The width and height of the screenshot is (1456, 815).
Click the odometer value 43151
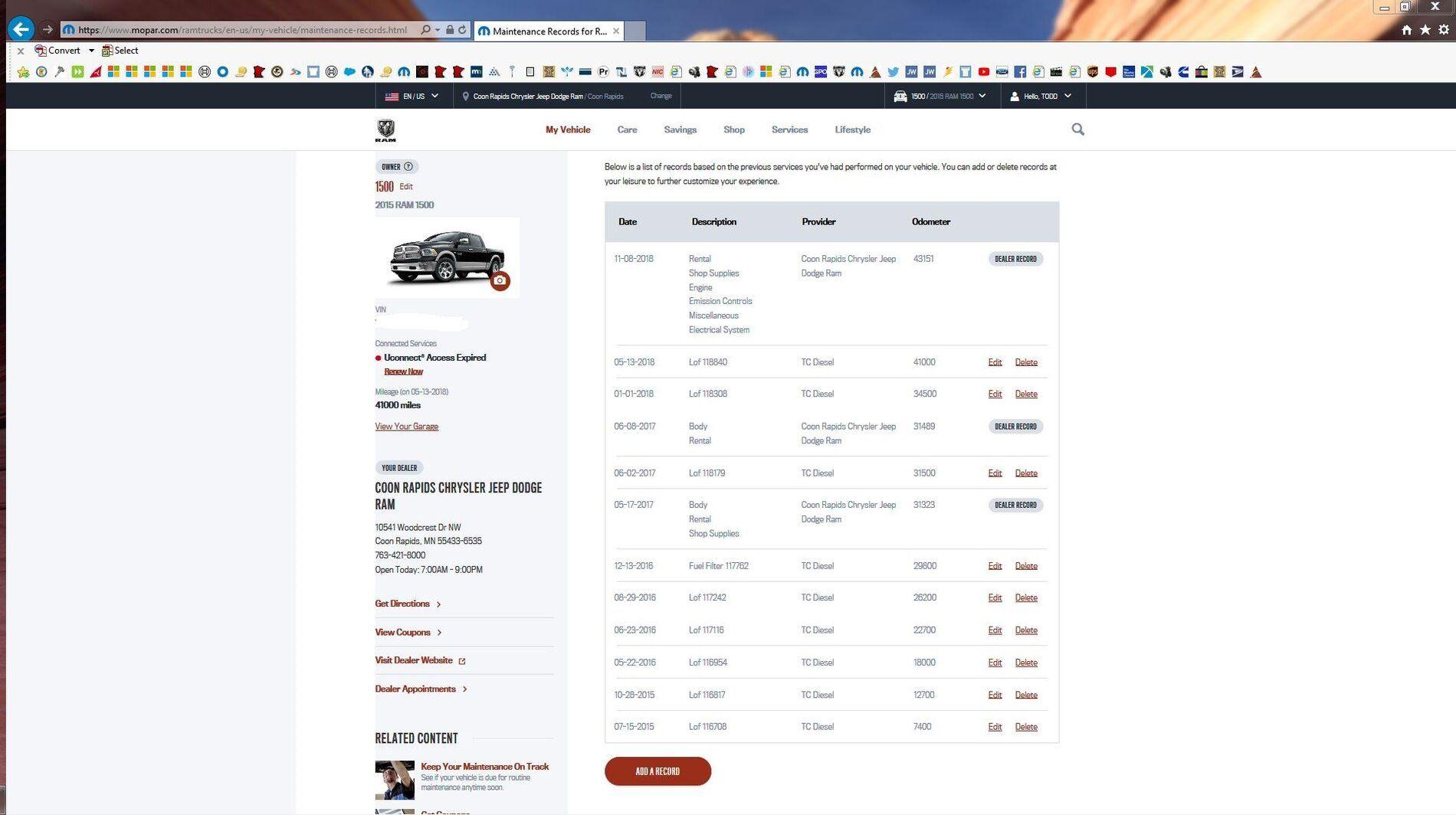click(923, 259)
